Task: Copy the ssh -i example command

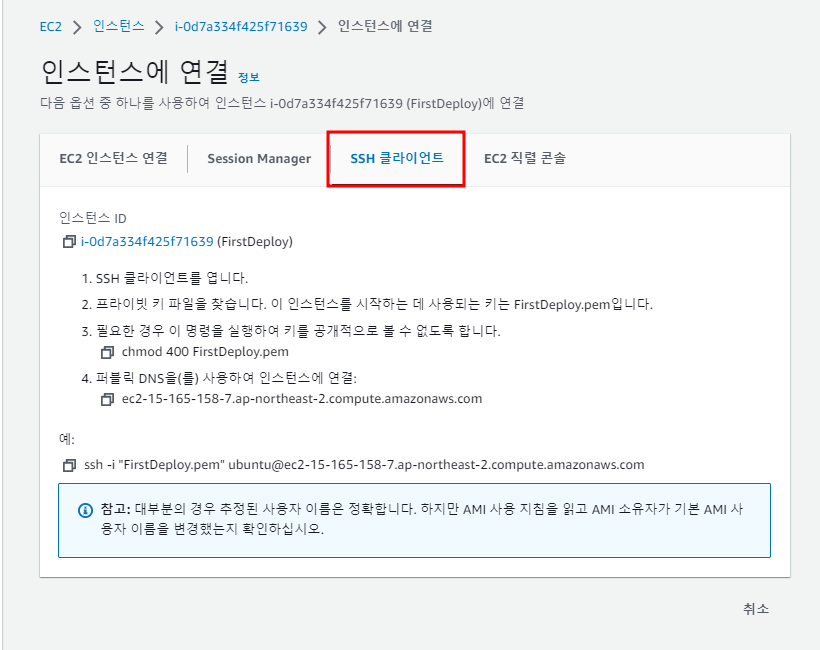Action: tap(69, 465)
